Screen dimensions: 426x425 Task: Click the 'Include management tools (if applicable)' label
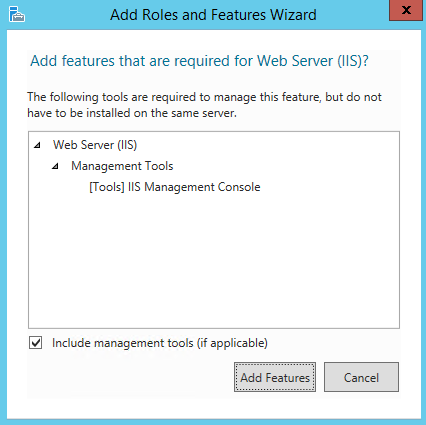(x=160, y=343)
